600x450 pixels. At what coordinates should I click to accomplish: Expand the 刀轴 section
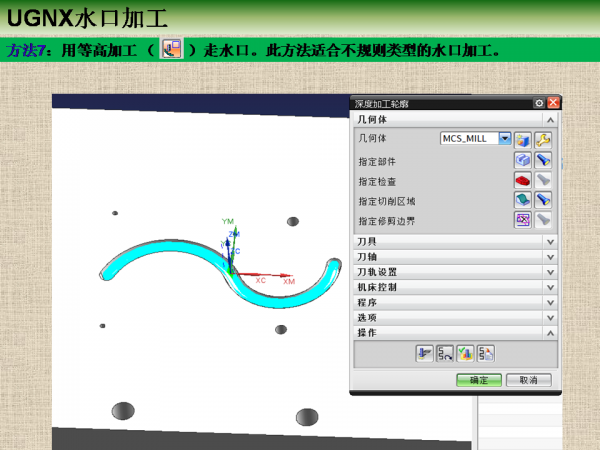coord(550,257)
